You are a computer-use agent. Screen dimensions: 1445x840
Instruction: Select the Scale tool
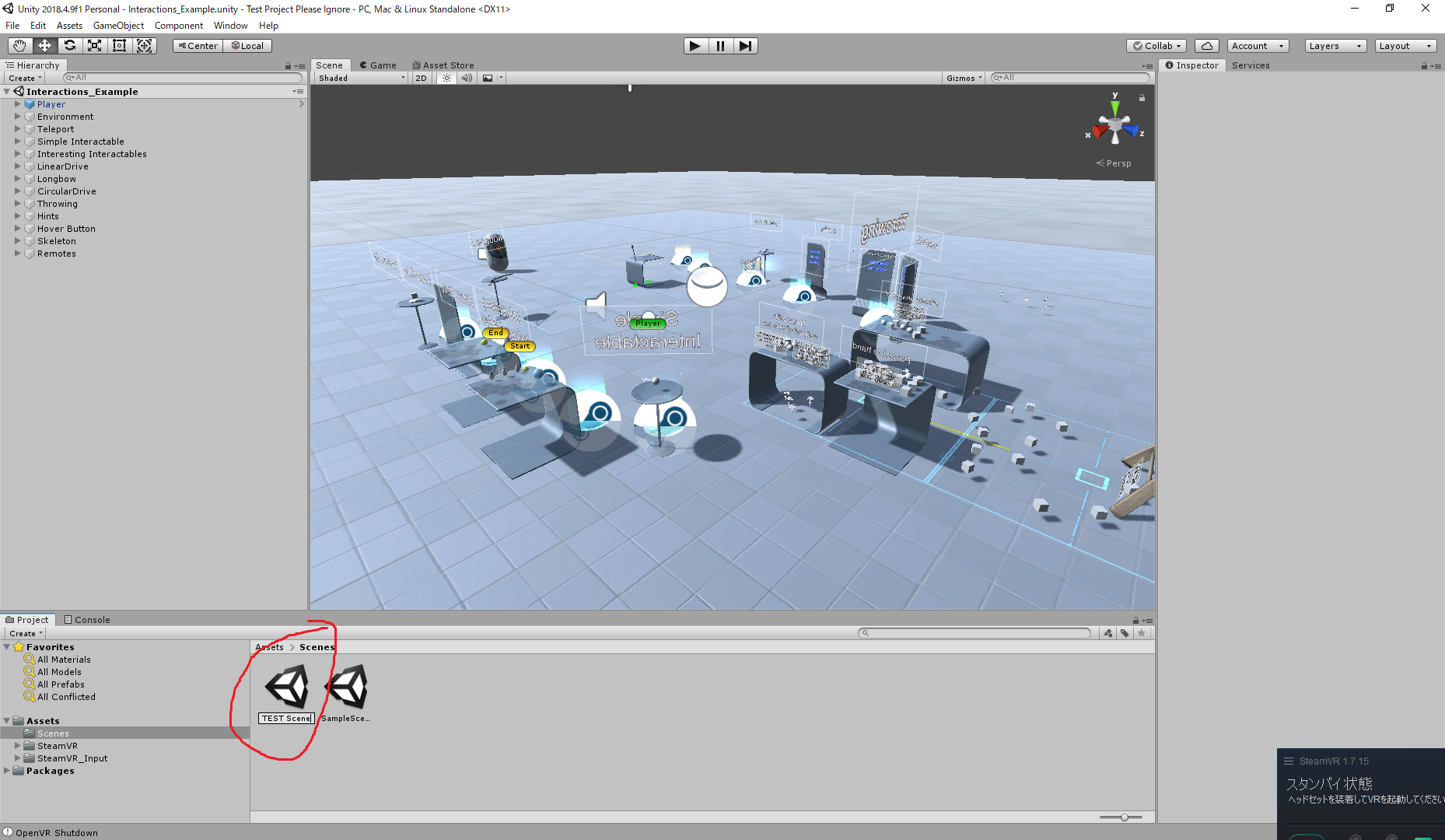(x=94, y=45)
